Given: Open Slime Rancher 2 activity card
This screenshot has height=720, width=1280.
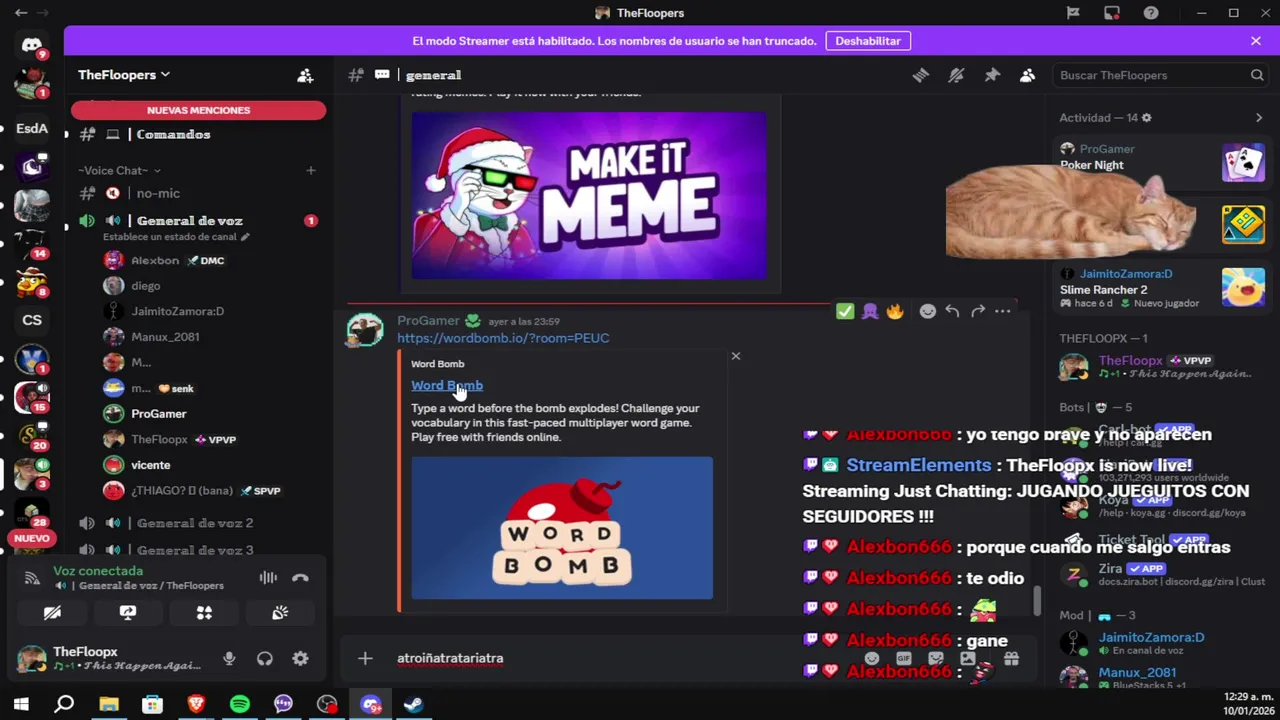Looking at the screenshot, I should tap(1162, 288).
